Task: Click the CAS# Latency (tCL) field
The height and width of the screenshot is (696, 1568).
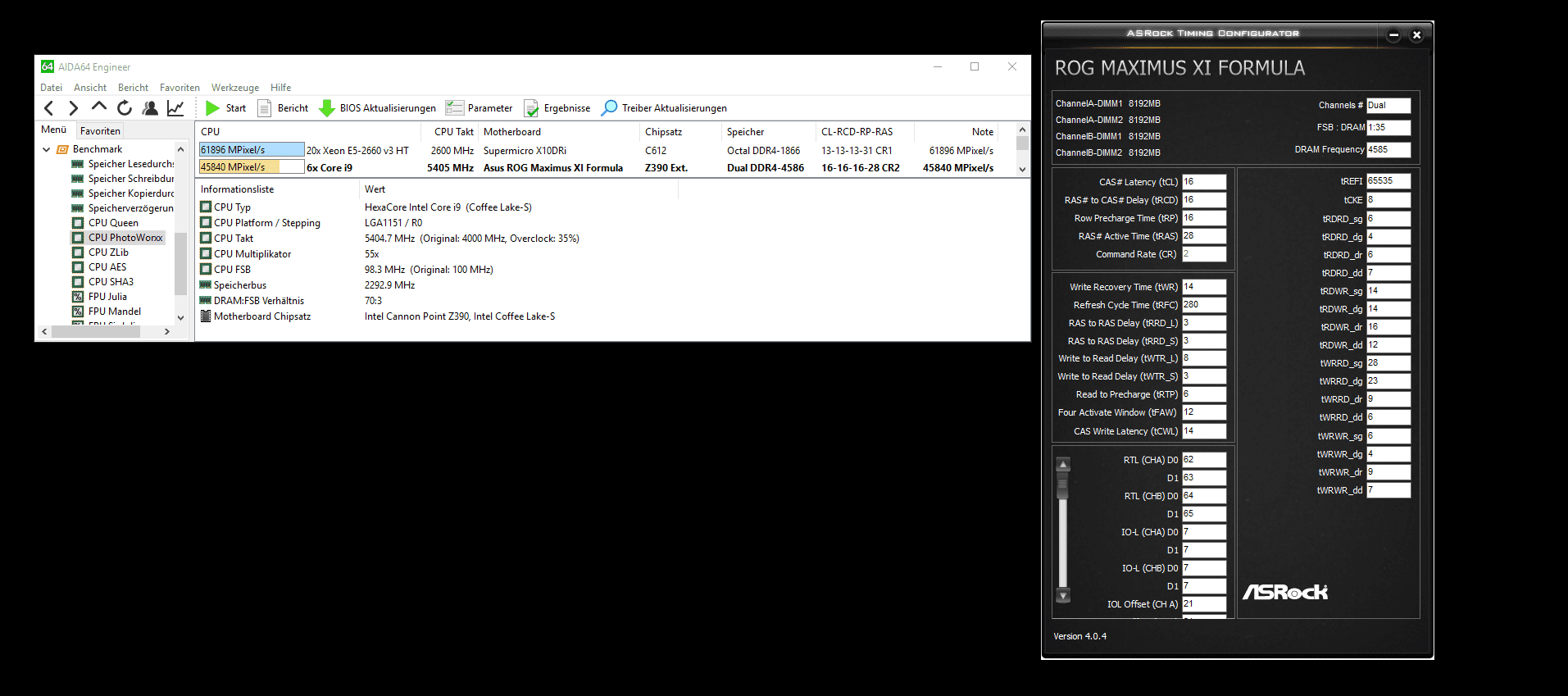Action: (1204, 182)
